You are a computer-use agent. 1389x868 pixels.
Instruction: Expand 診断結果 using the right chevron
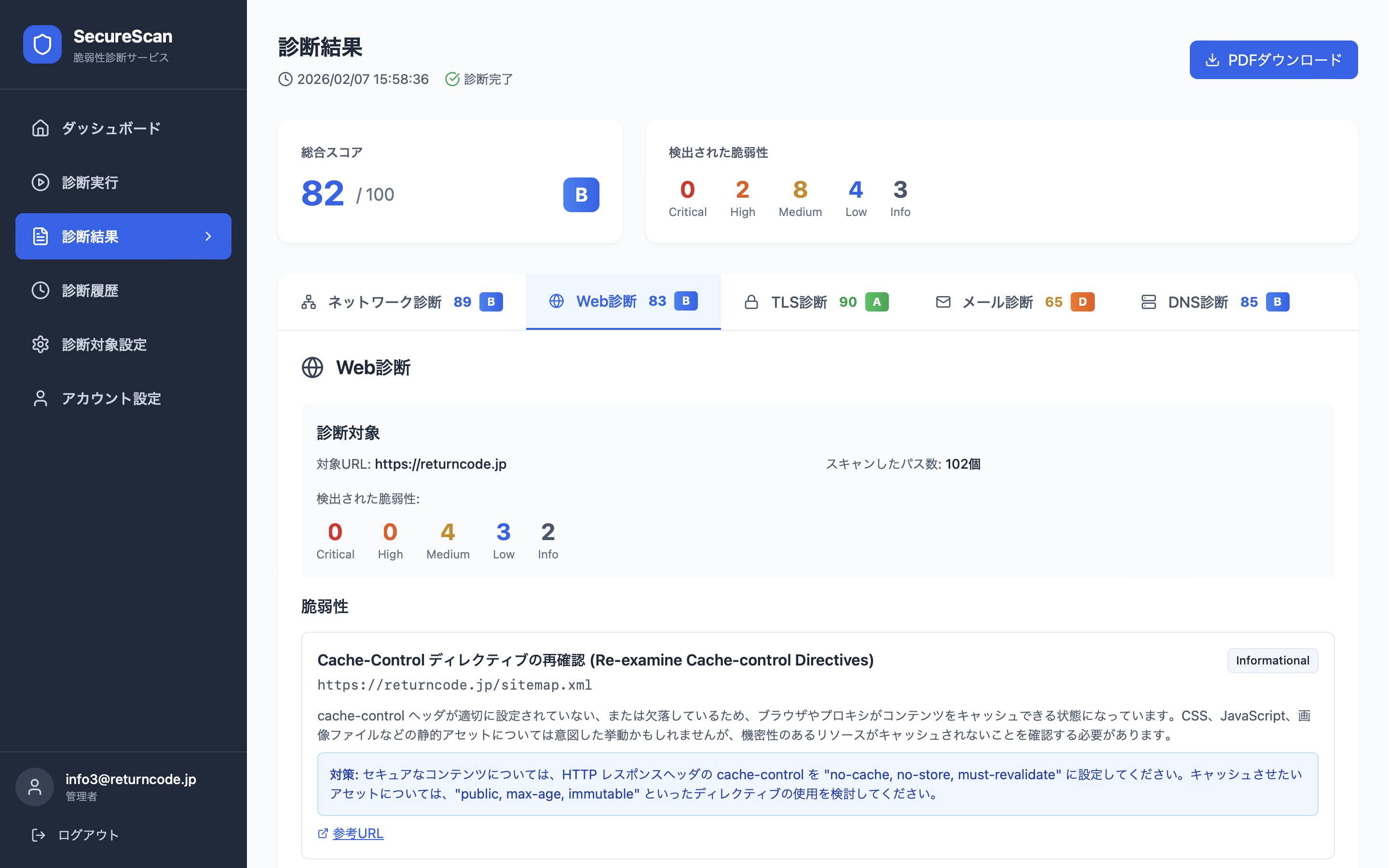[208, 236]
